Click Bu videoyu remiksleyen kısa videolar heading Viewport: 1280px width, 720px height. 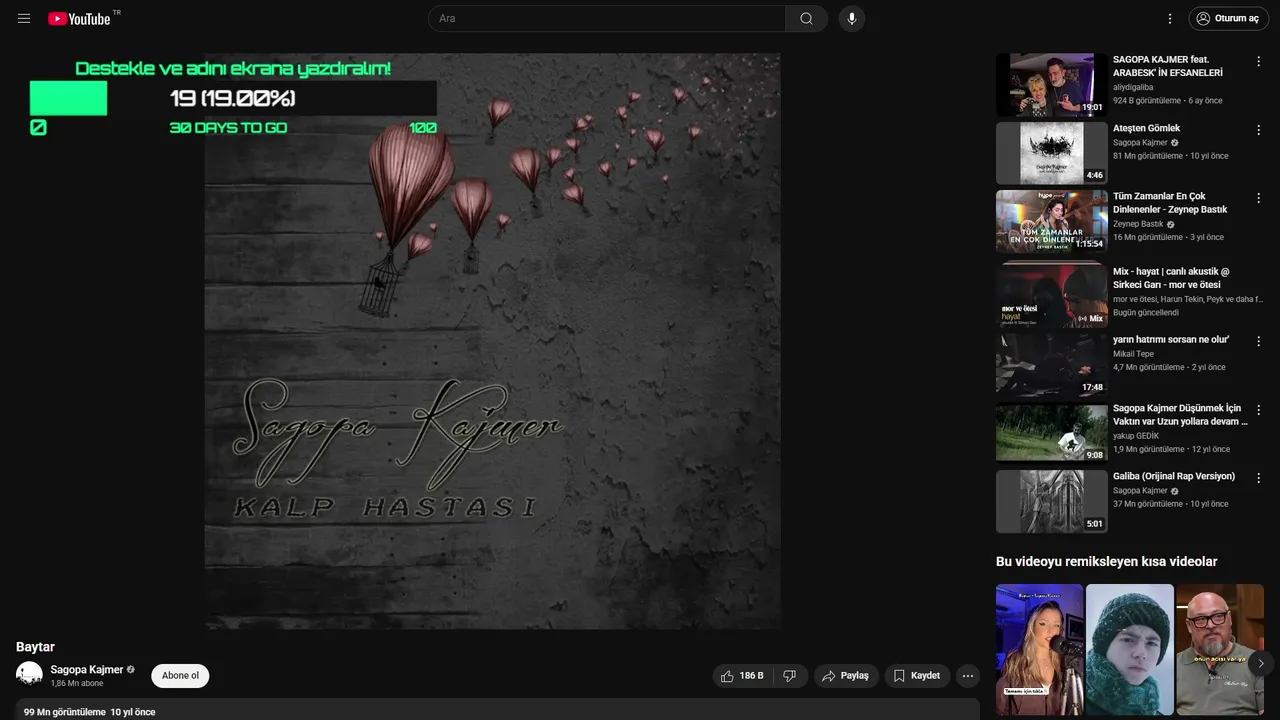coord(1106,562)
